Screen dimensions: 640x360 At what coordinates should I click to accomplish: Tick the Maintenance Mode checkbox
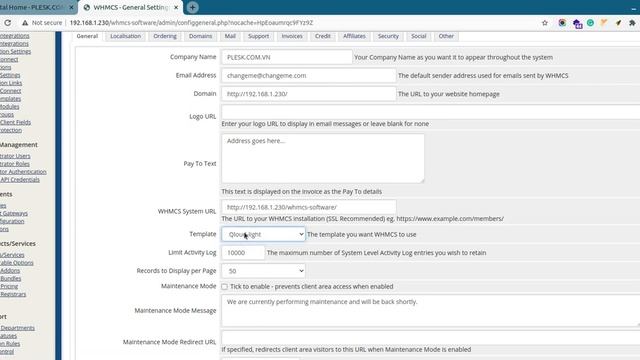coord(224,287)
